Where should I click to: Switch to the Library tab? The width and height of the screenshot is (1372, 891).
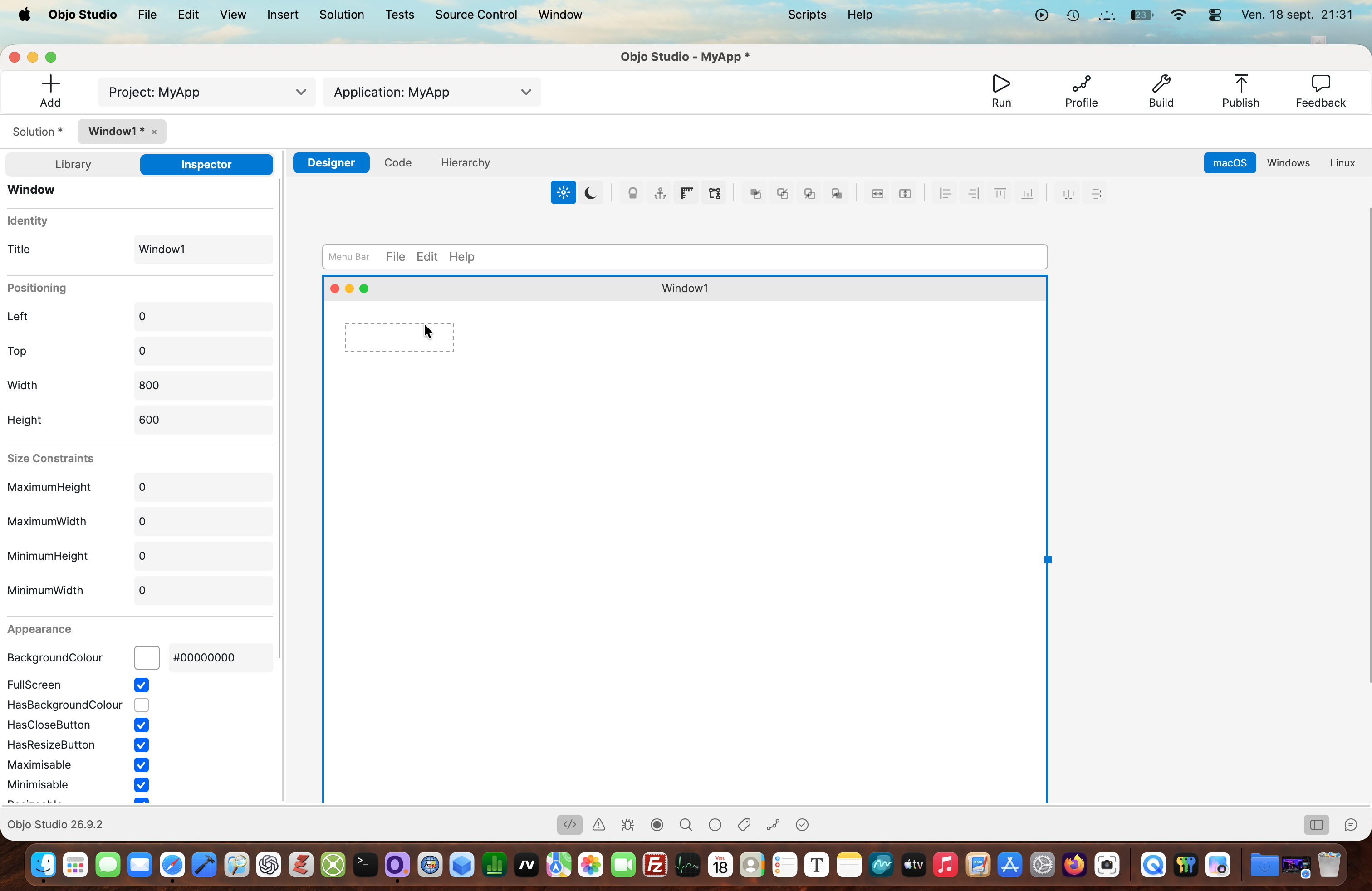point(73,164)
